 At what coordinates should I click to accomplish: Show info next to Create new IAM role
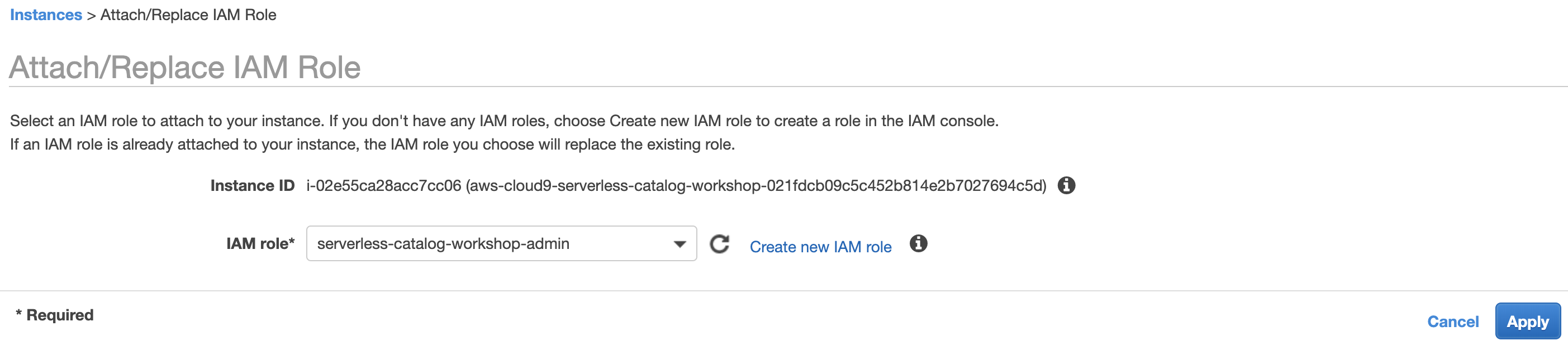[918, 244]
